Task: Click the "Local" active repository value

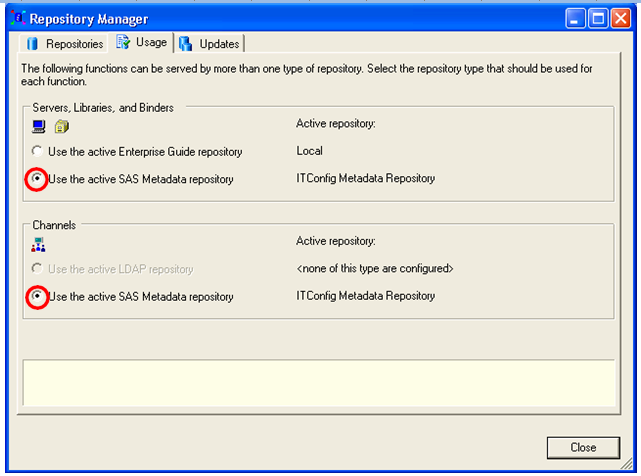Action: [309, 152]
